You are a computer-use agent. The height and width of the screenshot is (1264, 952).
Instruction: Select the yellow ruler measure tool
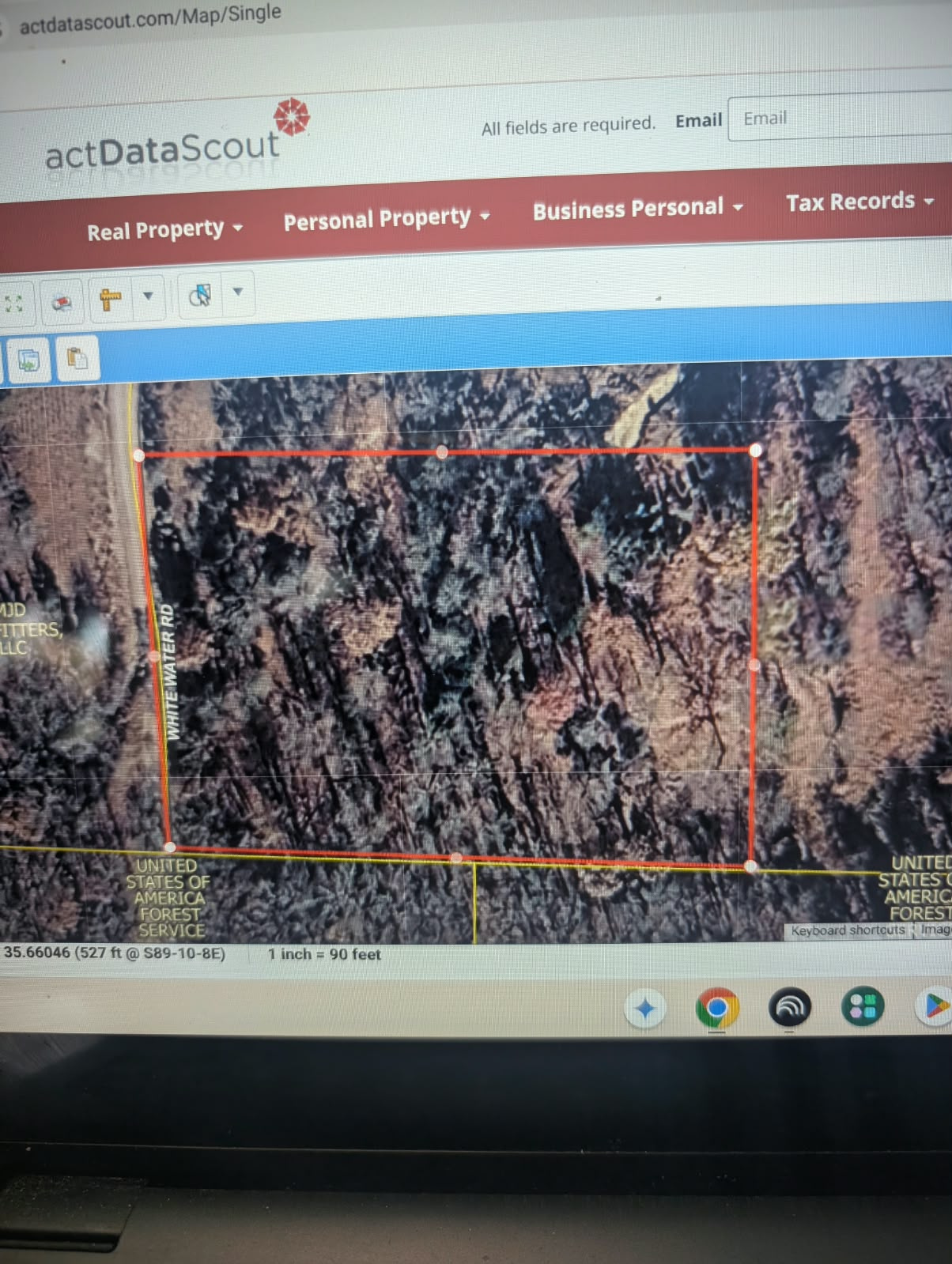(110, 299)
